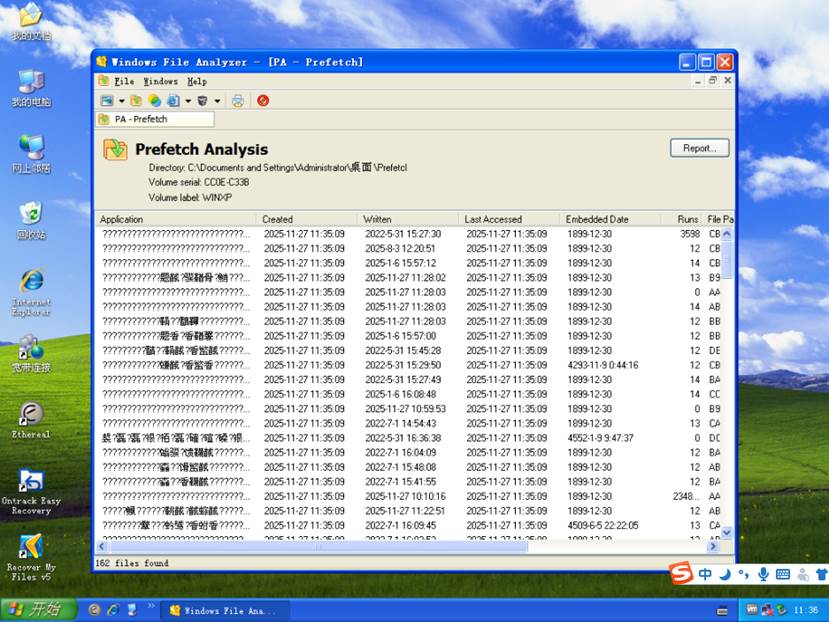The height and width of the screenshot is (622, 829).
Task: Open the Windows menu
Action: click(x=161, y=81)
